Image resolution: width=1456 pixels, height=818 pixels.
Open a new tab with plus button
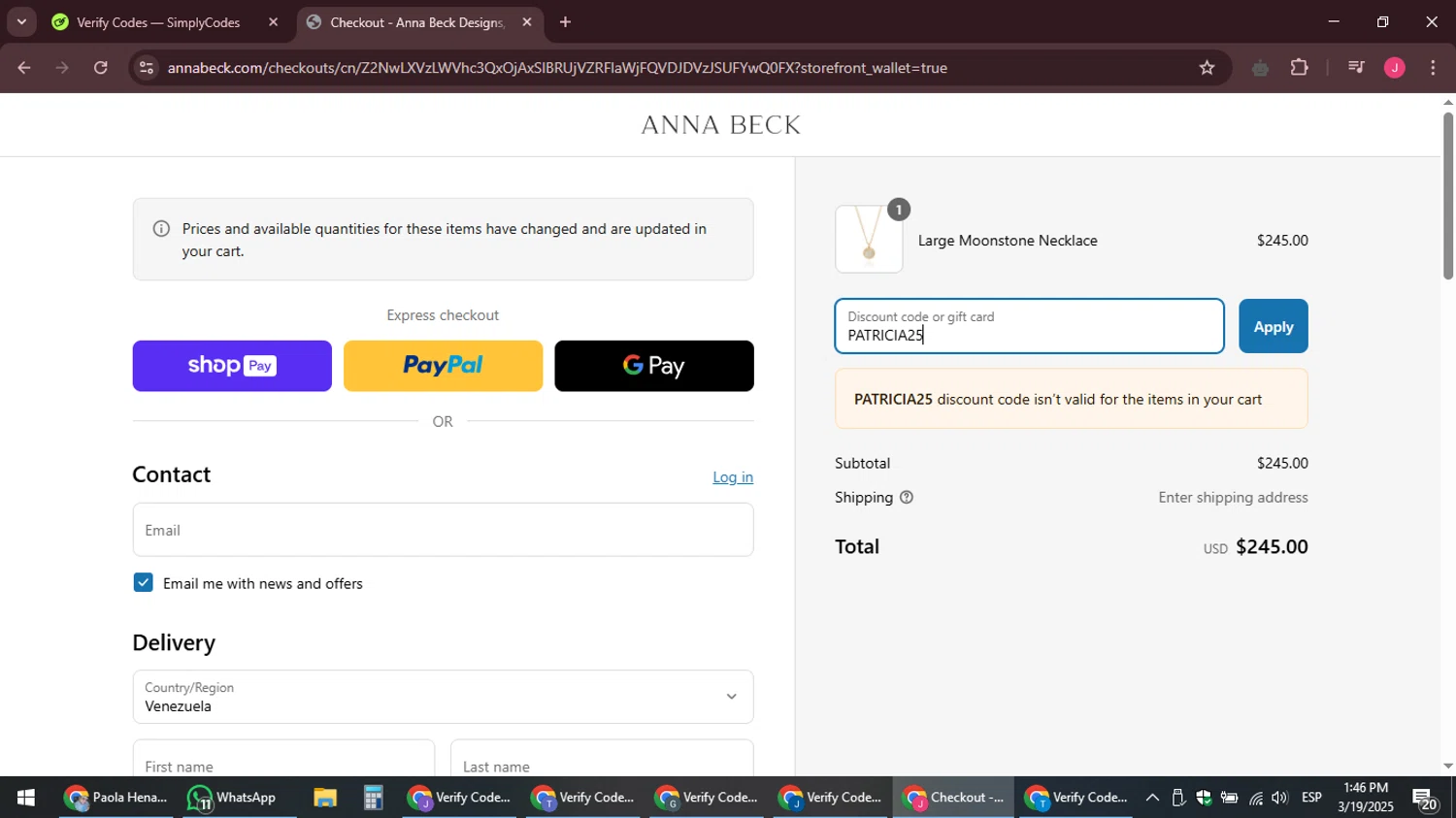(565, 22)
